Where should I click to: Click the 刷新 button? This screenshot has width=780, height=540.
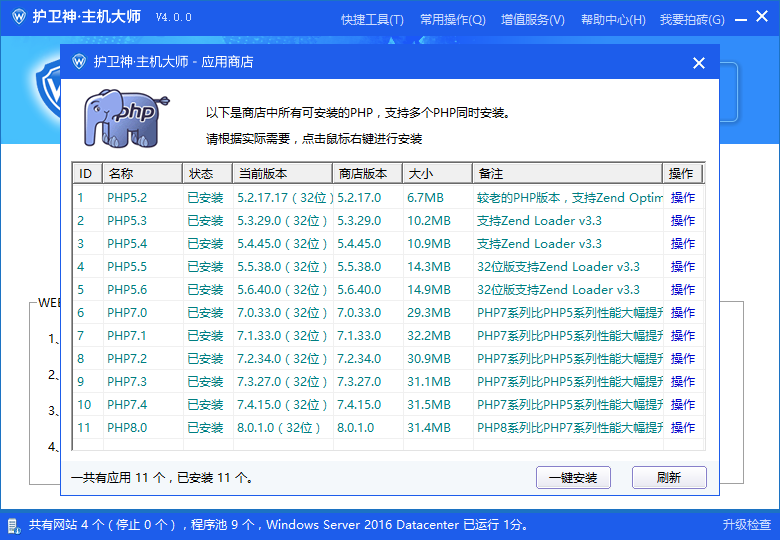pyautogui.click(x=669, y=477)
